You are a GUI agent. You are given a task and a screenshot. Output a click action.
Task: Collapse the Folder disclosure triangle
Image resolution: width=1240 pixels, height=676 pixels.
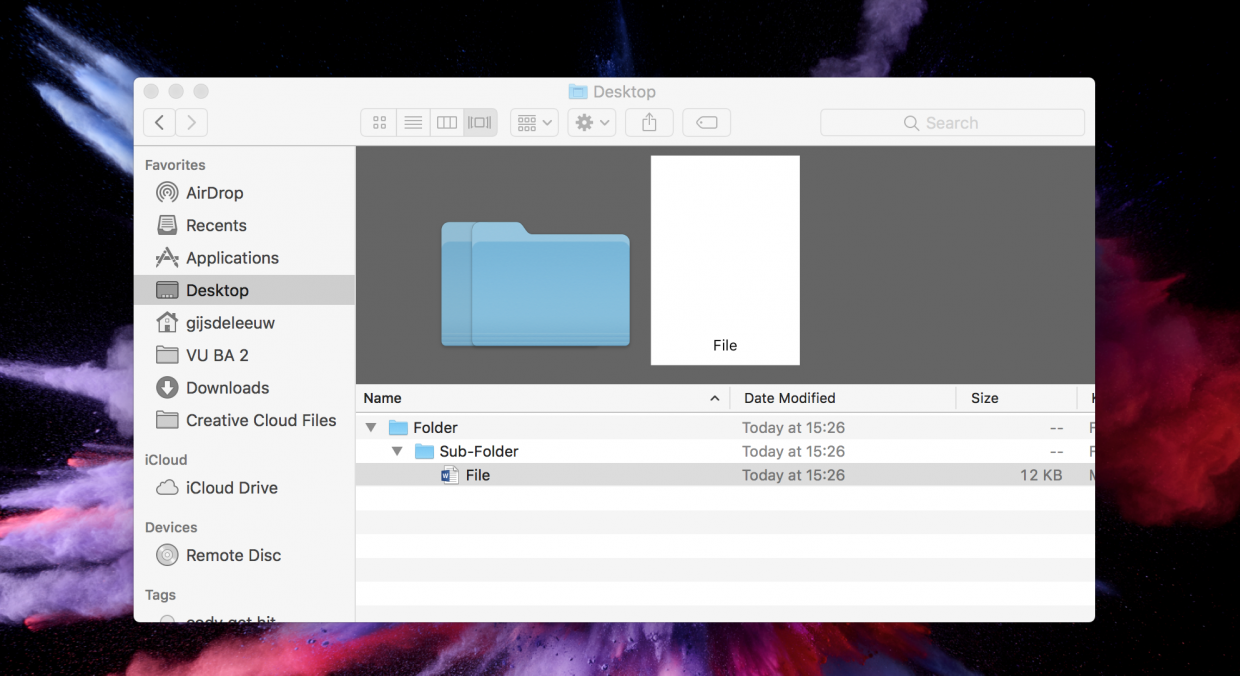371,428
